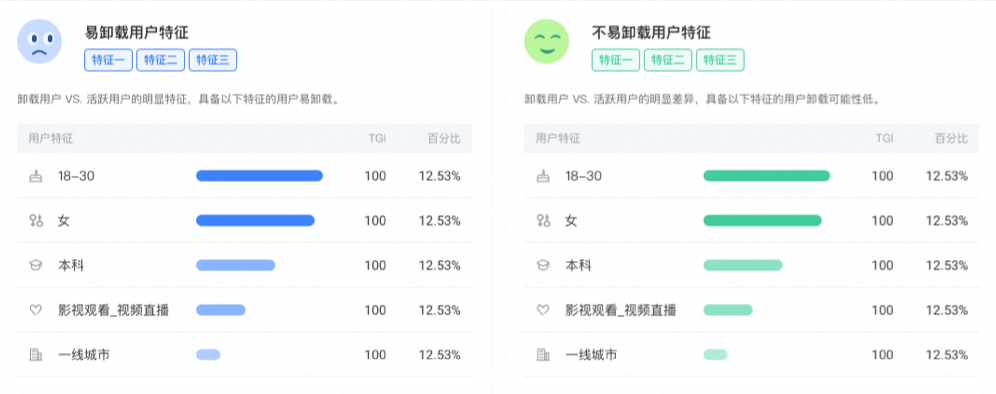
Task: Click the graduation cap icon in 不易卸载 panel
Action: pyautogui.click(x=542, y=266)
